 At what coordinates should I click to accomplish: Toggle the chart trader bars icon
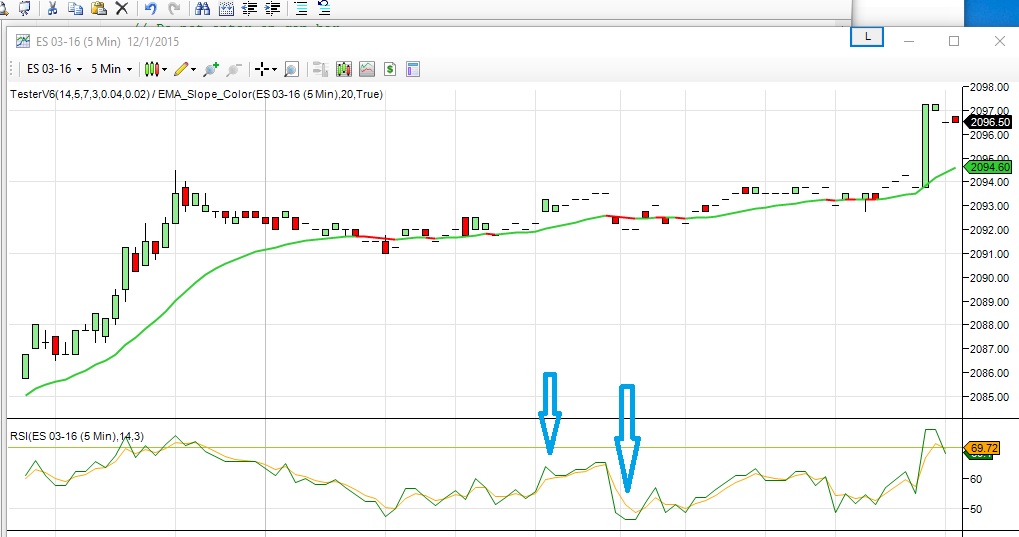pos(320,69)
